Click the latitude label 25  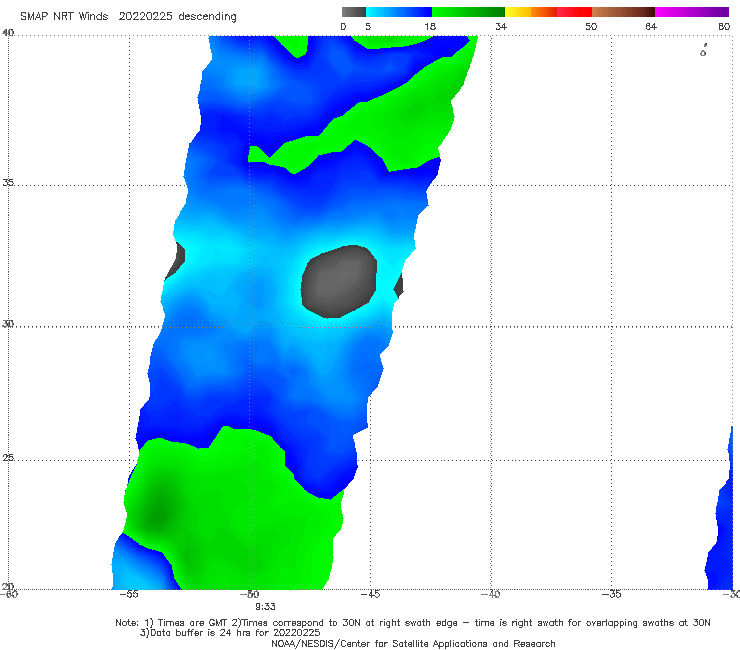[x=8, y=458]
